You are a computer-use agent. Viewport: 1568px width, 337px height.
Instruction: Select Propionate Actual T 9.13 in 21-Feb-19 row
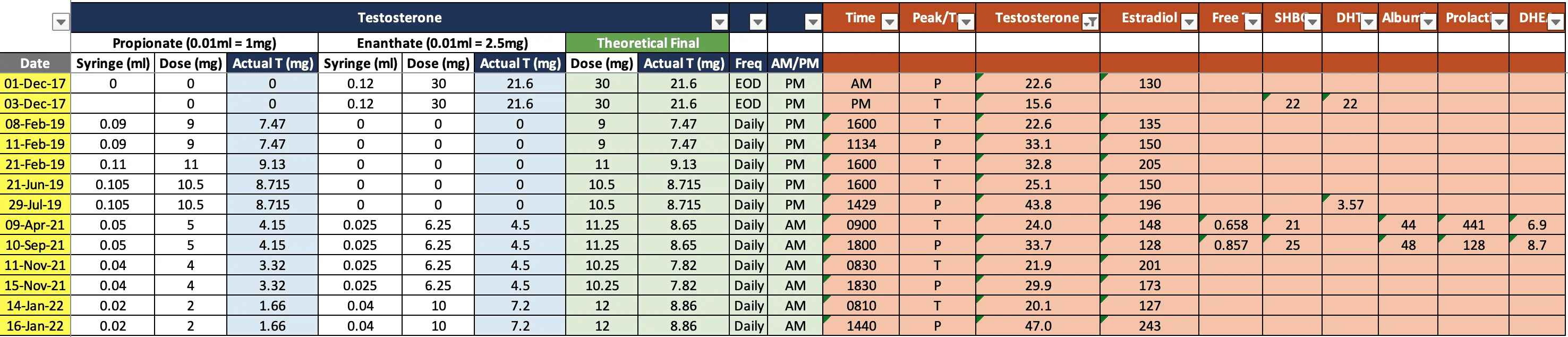272,164
